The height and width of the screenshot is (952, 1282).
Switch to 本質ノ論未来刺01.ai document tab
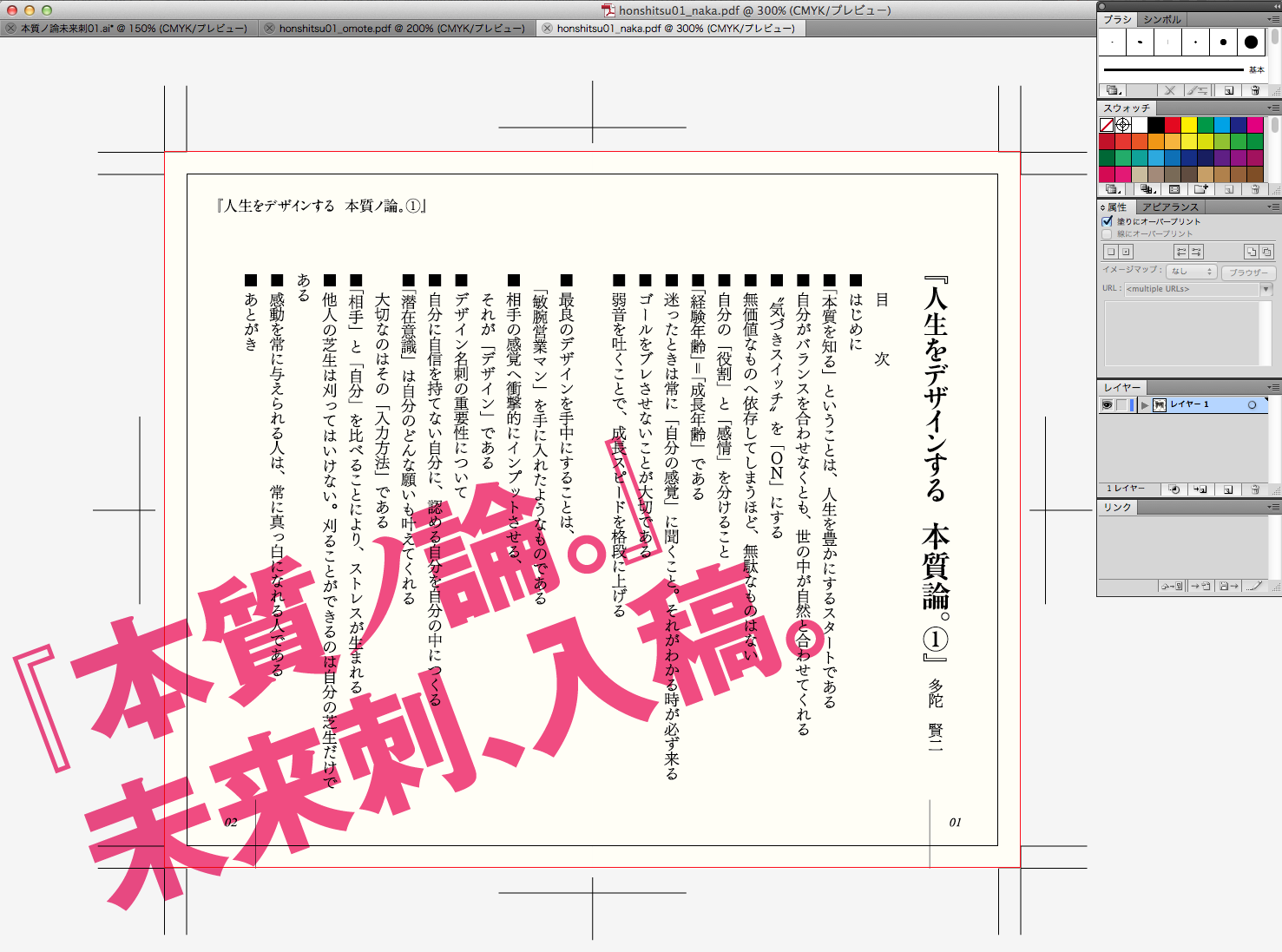tap(133, 29)
